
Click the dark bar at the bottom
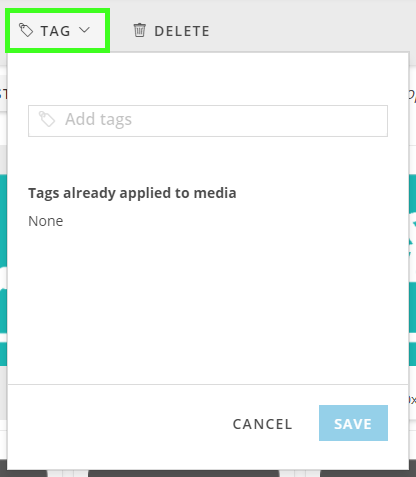click(208, 473)
